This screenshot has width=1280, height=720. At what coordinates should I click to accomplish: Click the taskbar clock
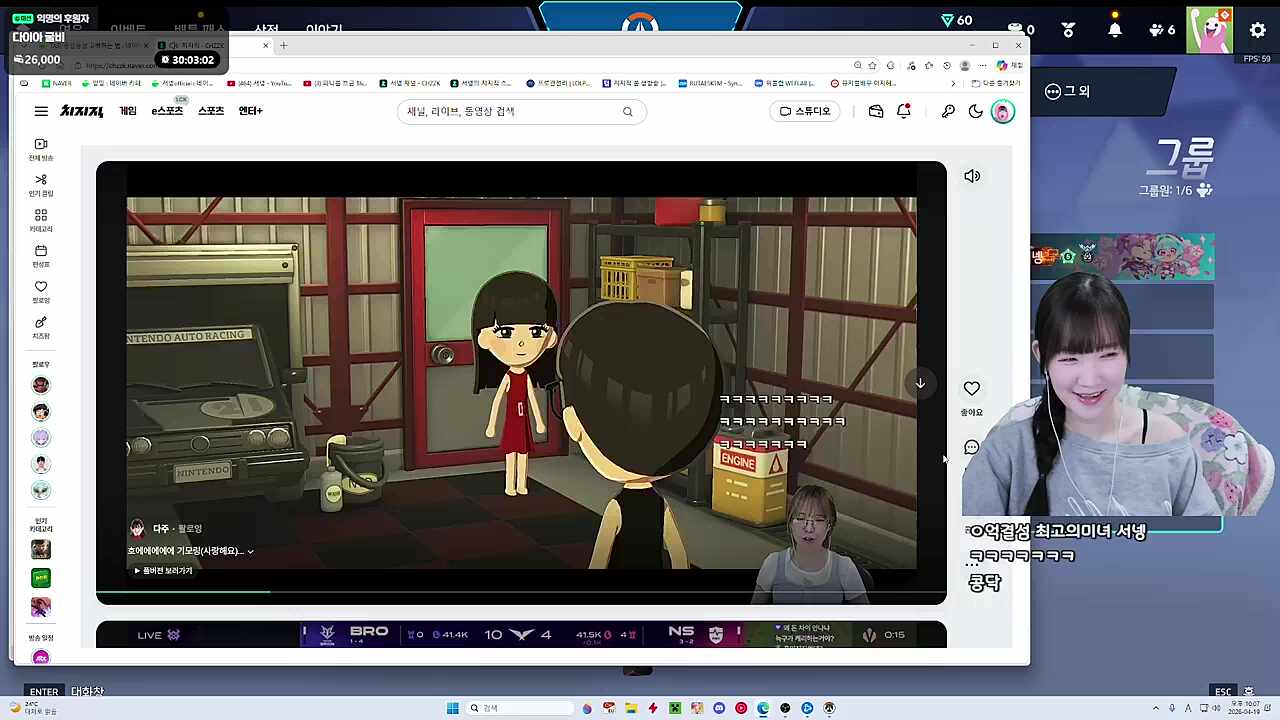tap(1243, 708)
